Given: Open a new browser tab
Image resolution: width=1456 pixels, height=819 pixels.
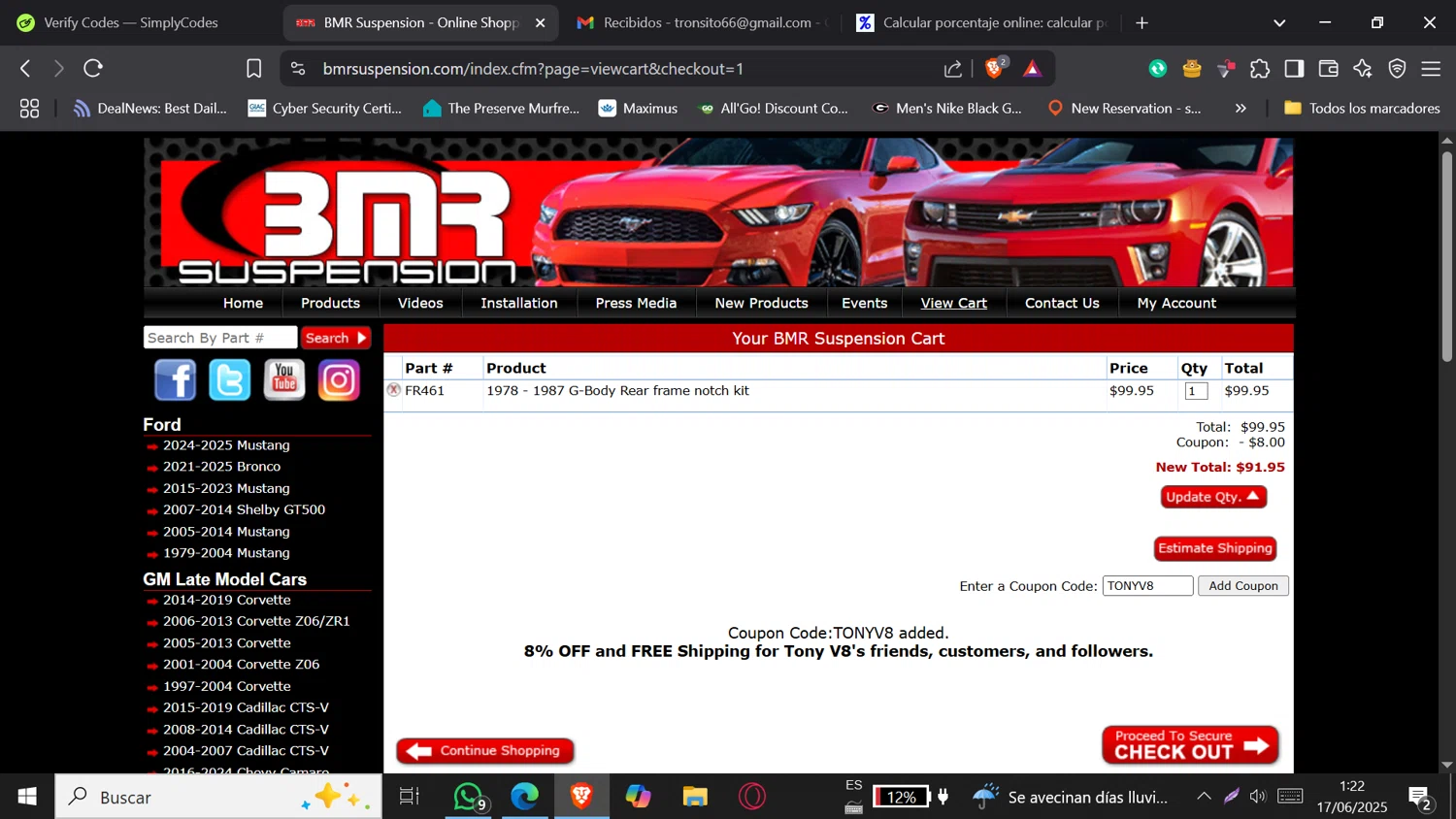Looking at the screenshot, I should coord(1142,22).
